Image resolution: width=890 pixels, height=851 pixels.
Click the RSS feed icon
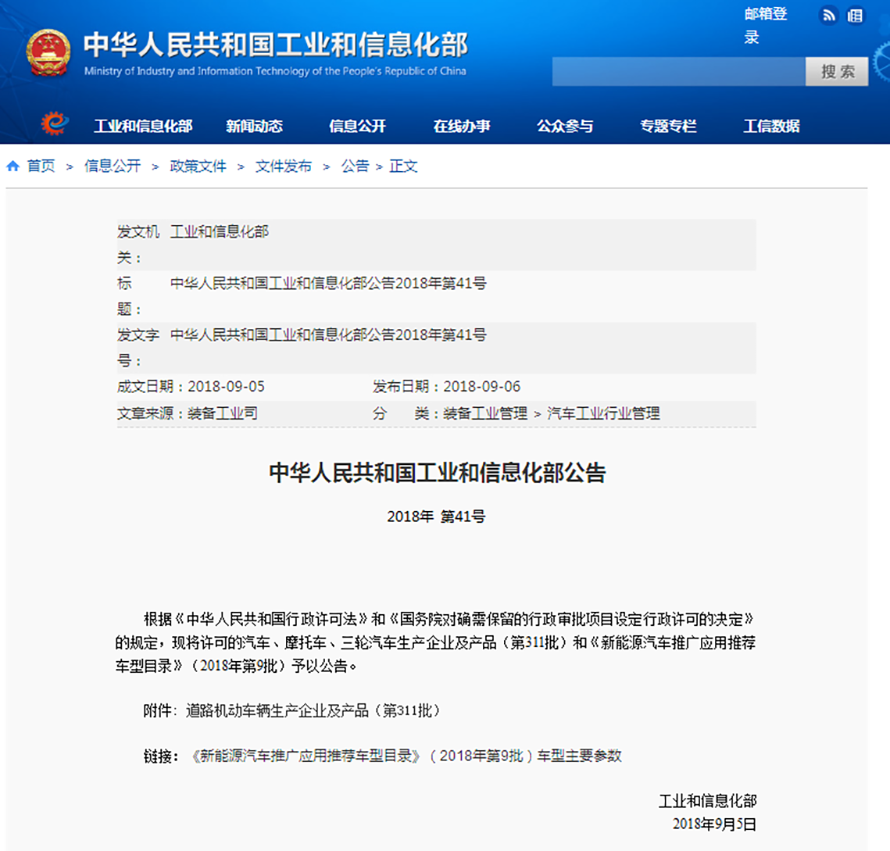[829, 15]
